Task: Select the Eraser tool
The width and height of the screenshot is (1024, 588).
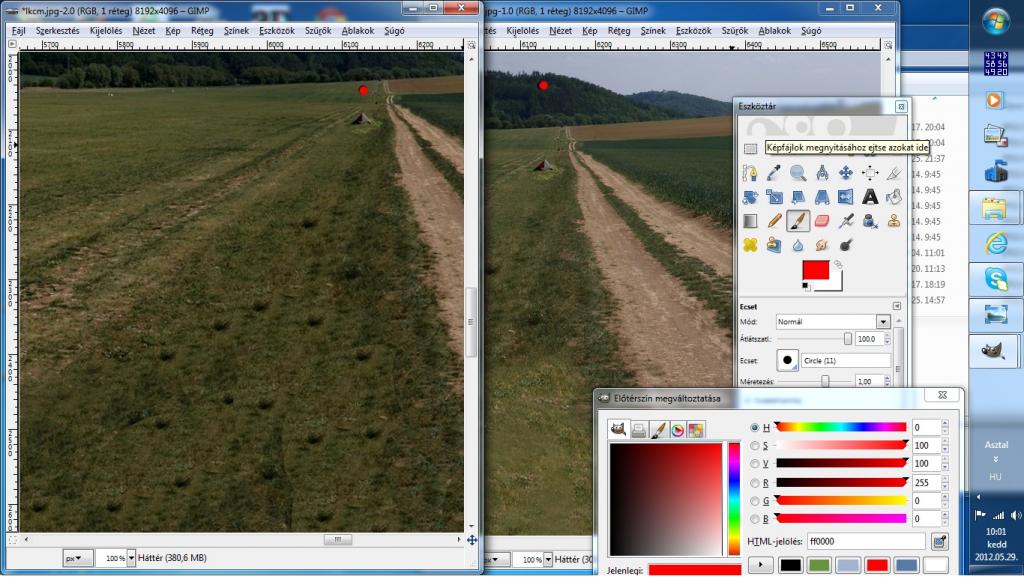Action: point(822,221)
